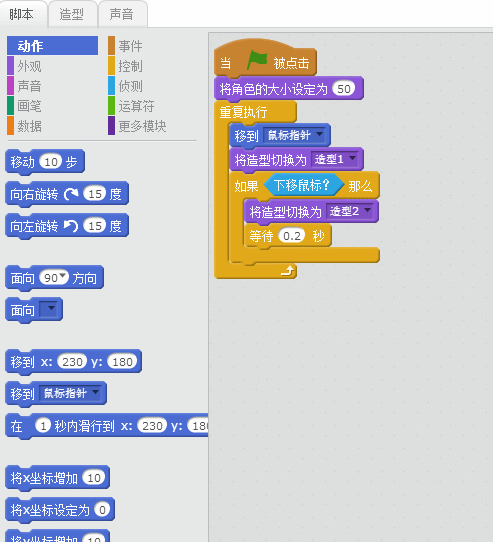Switch to the 脚本 tab
Image resolution: width=493 pixels, height=542 pixels.
click(21, 15)
